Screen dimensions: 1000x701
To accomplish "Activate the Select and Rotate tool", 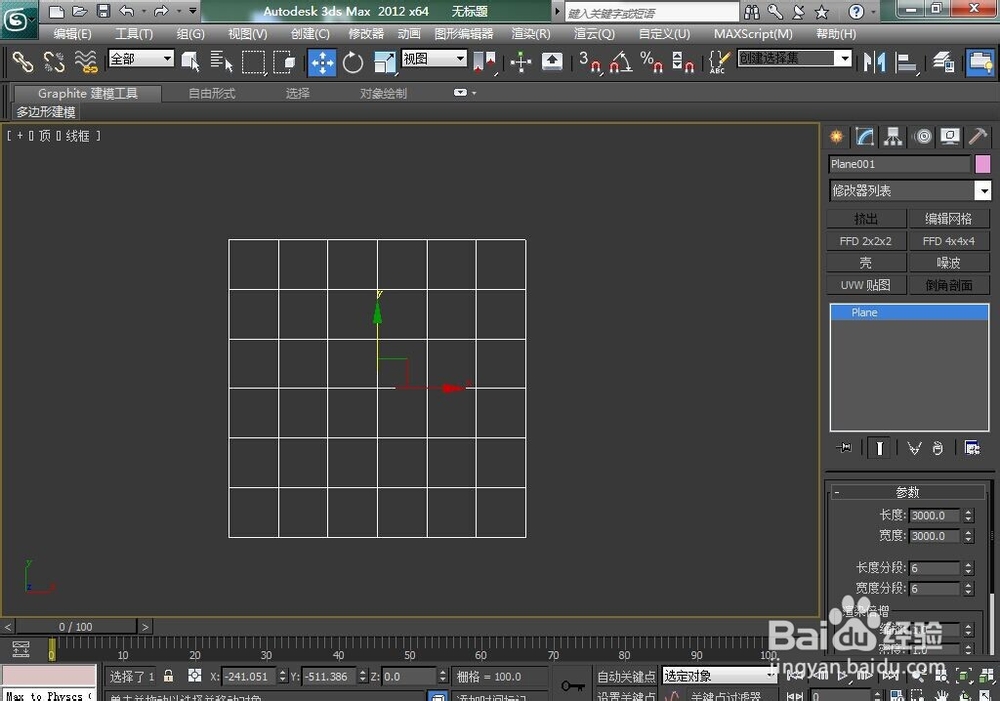I will (x=353, y=63).
